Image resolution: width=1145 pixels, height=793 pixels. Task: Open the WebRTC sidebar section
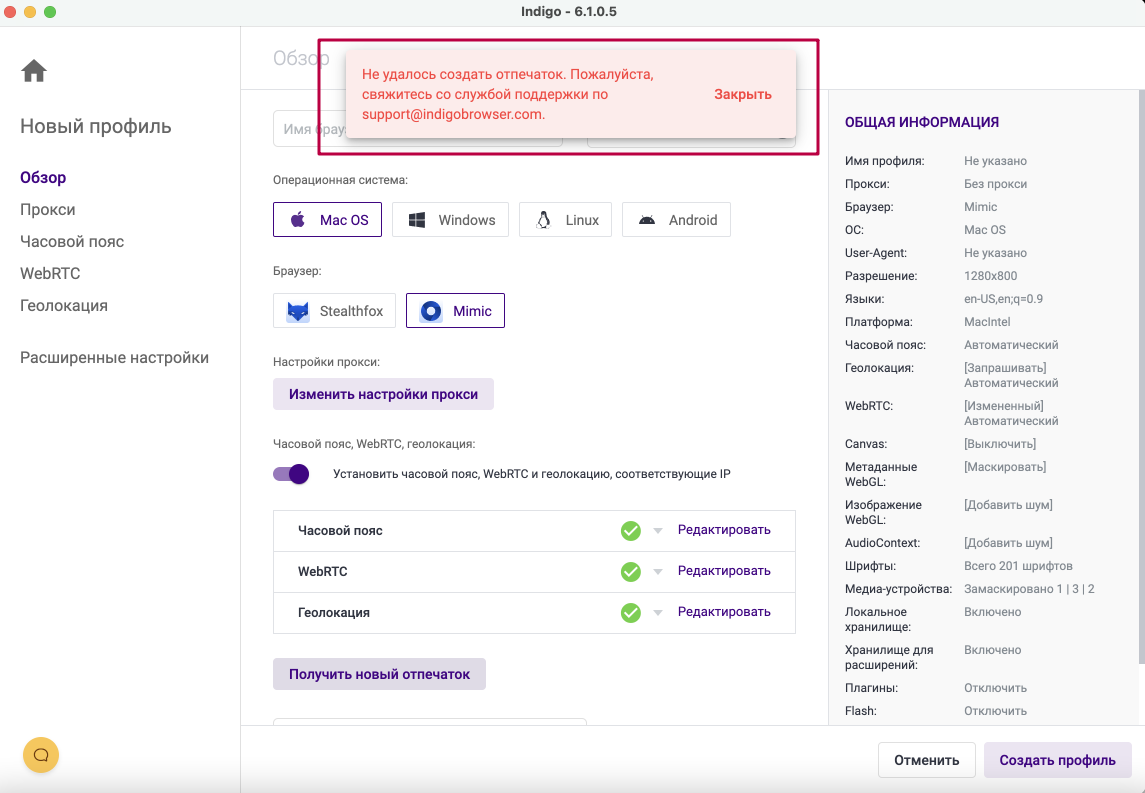[x=50, y=274]
